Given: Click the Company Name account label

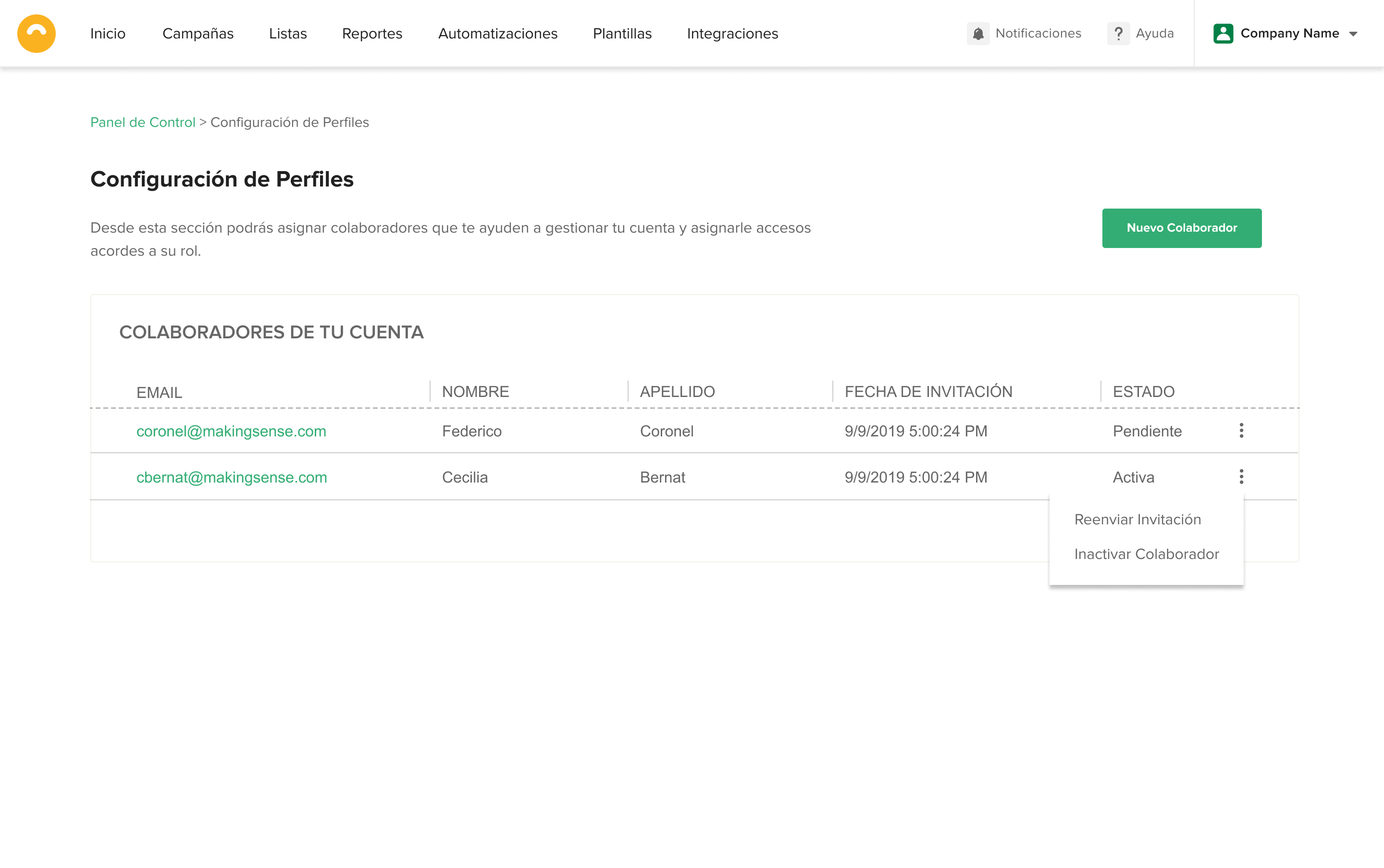Looking at the screenshot, I should coord(1289,33).
